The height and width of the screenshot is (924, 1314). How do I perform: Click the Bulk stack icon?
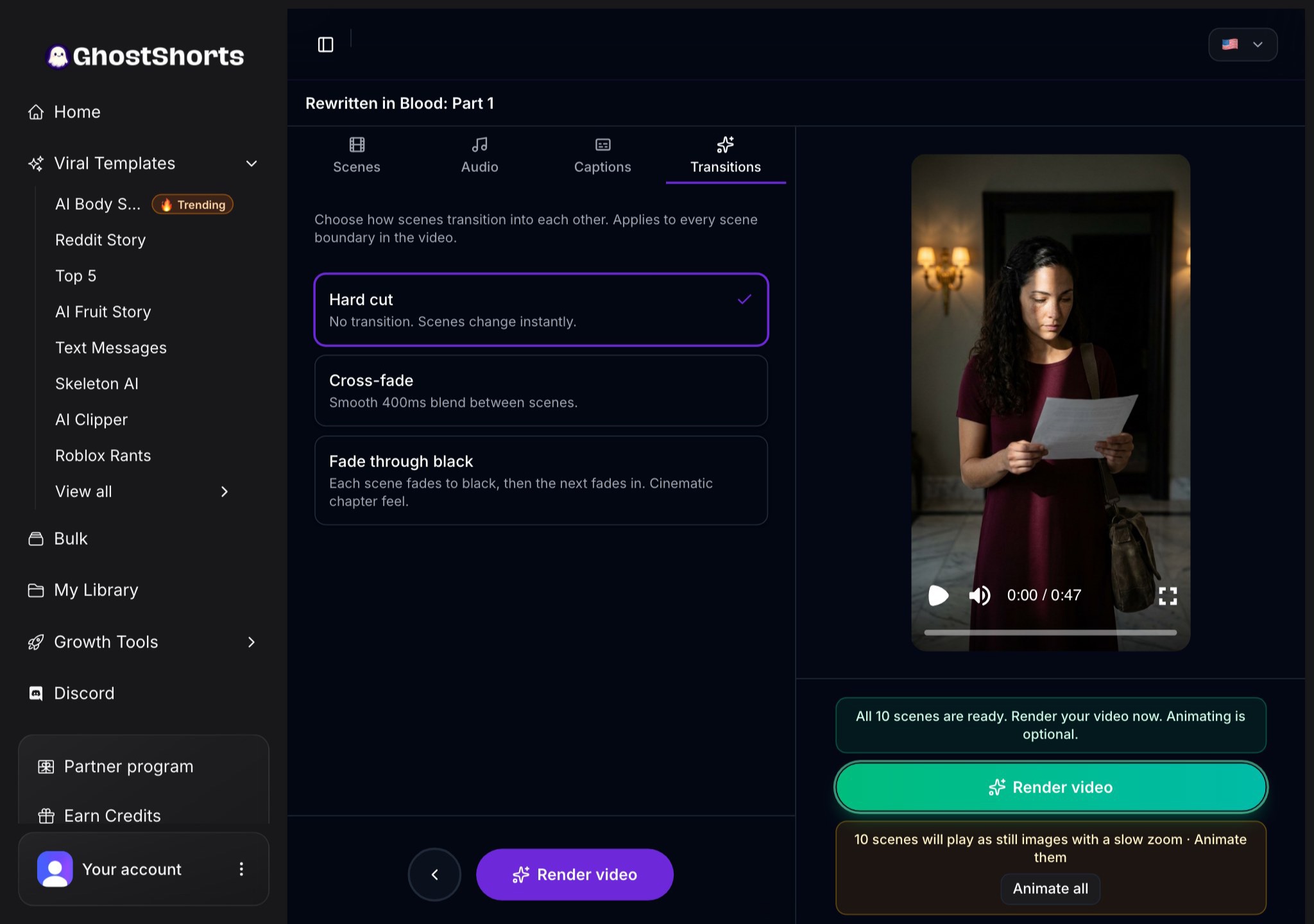36,538
